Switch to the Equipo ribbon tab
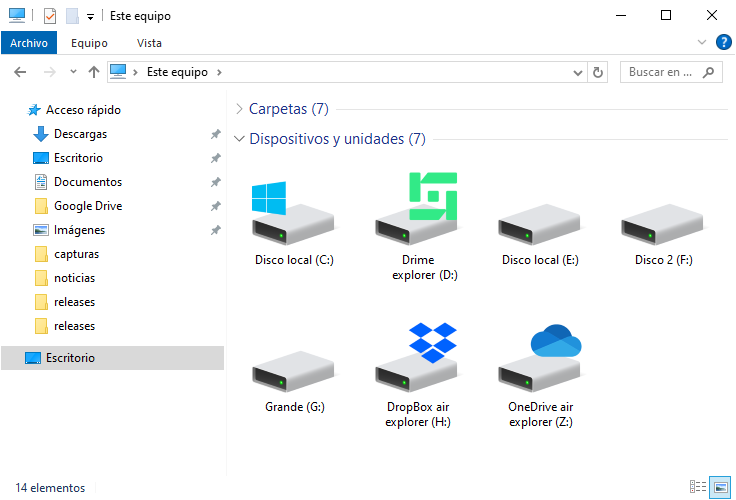 coord(89,43)
